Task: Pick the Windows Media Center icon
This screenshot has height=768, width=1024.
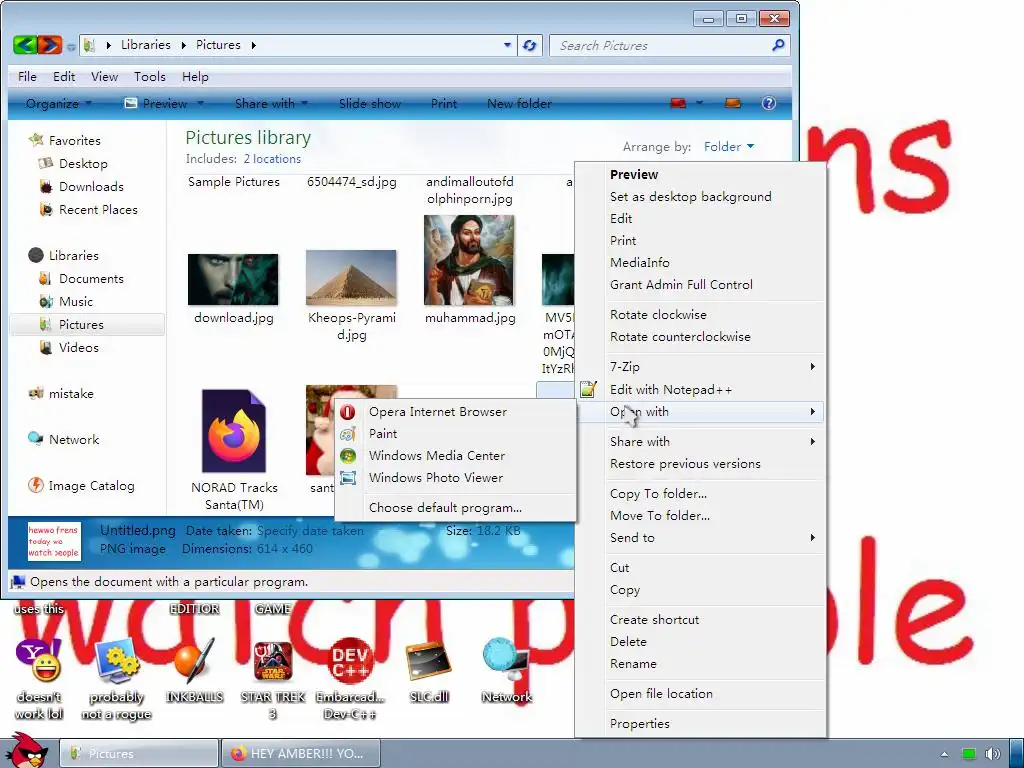Action: click(348, 456)
